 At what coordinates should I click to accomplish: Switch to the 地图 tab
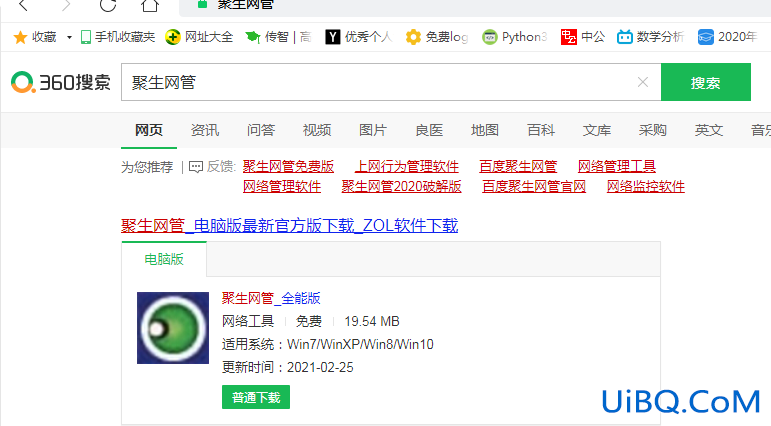click(485, 130)
